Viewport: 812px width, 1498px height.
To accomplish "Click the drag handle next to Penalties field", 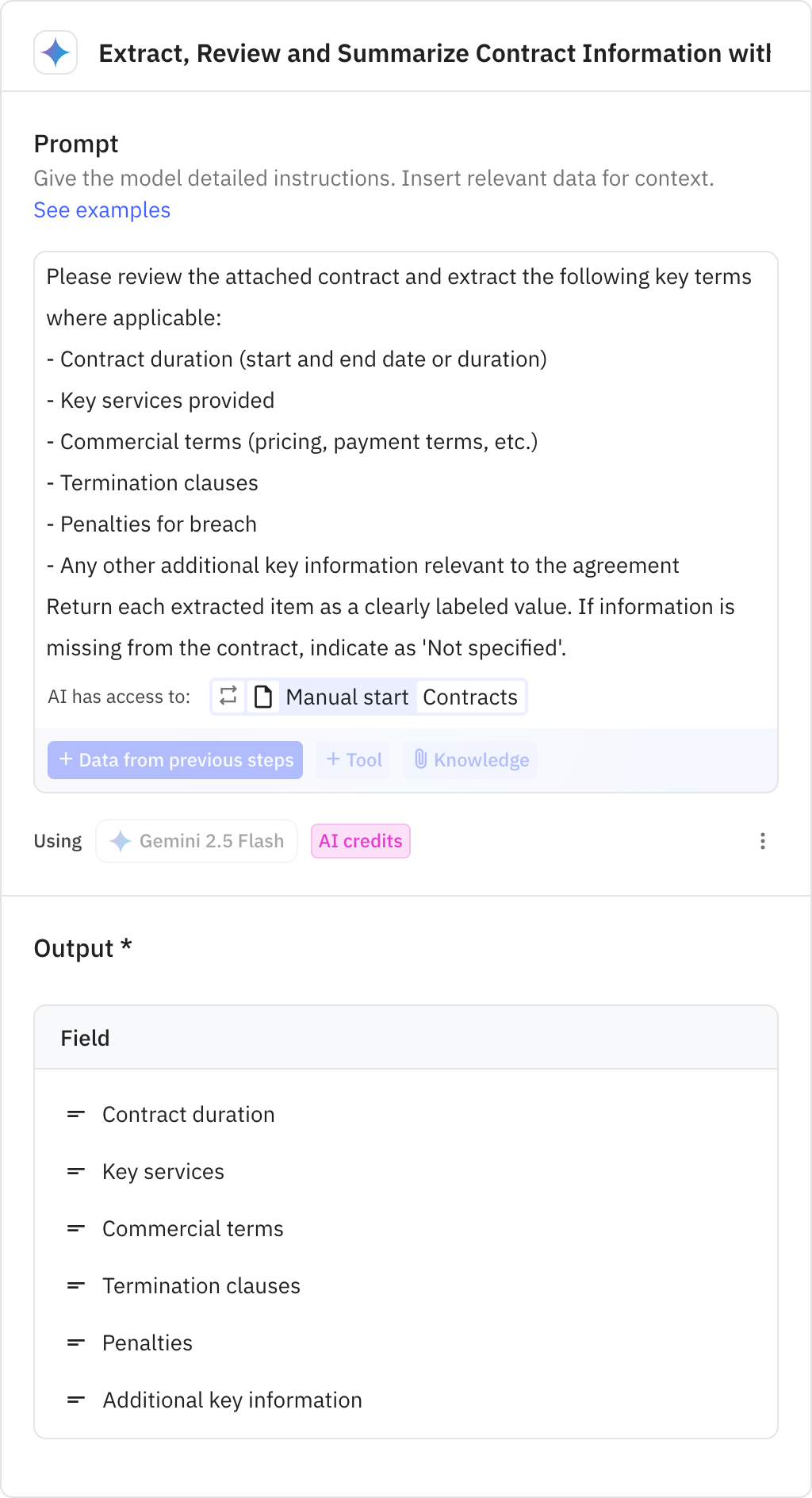I will pyautogui.click(x=75, y=1342).
